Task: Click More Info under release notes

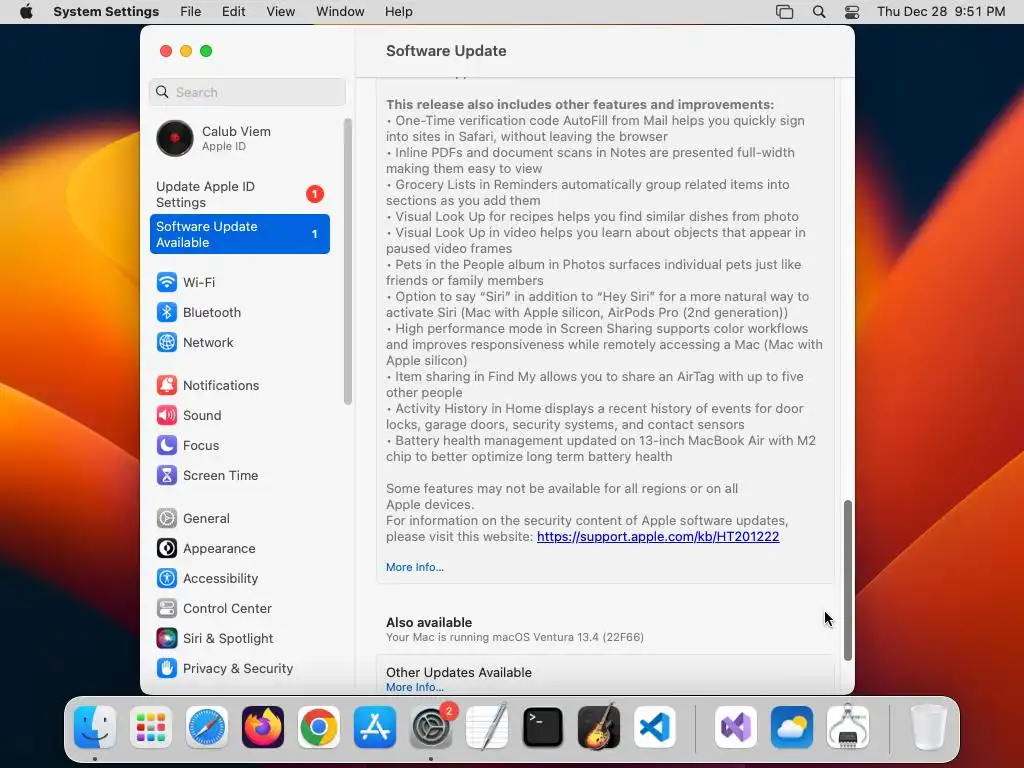Action: [x=415, y=567]
